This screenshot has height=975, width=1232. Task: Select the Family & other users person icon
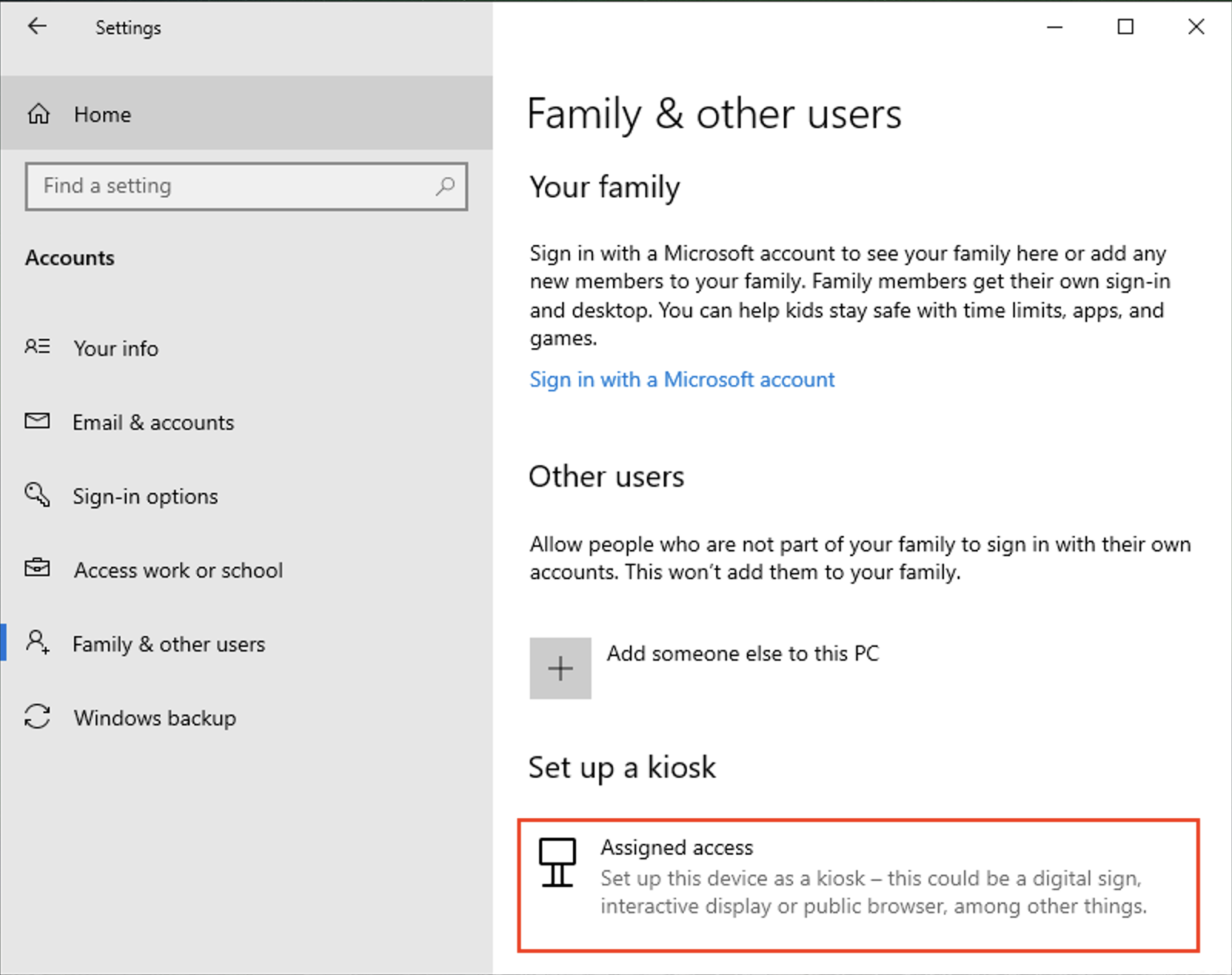tap(36, 643)
